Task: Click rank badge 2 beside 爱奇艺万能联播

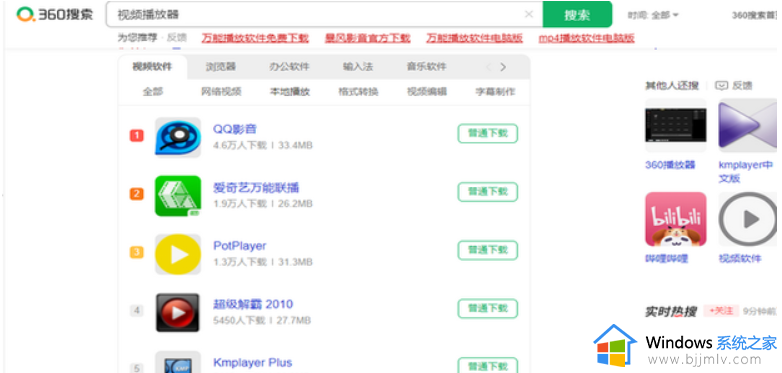Action: 137,193
